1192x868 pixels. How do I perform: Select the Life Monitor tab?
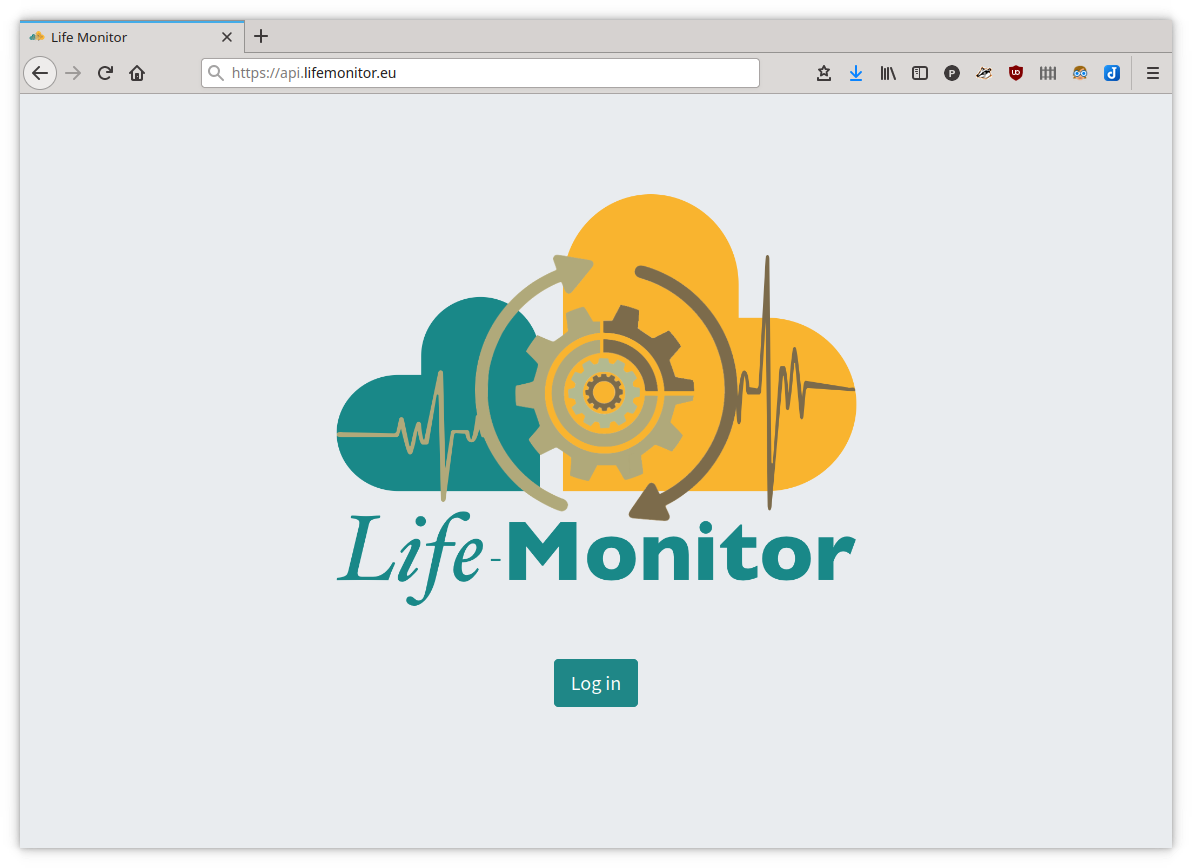[132, 36]
